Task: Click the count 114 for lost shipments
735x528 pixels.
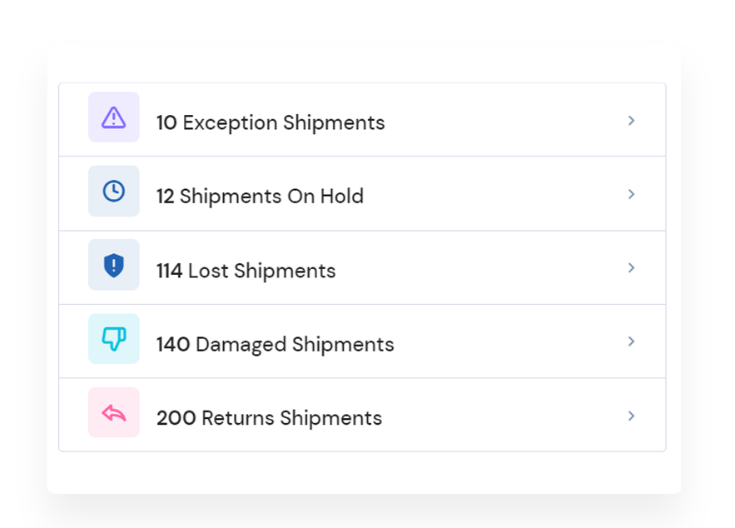Action: 169,271
